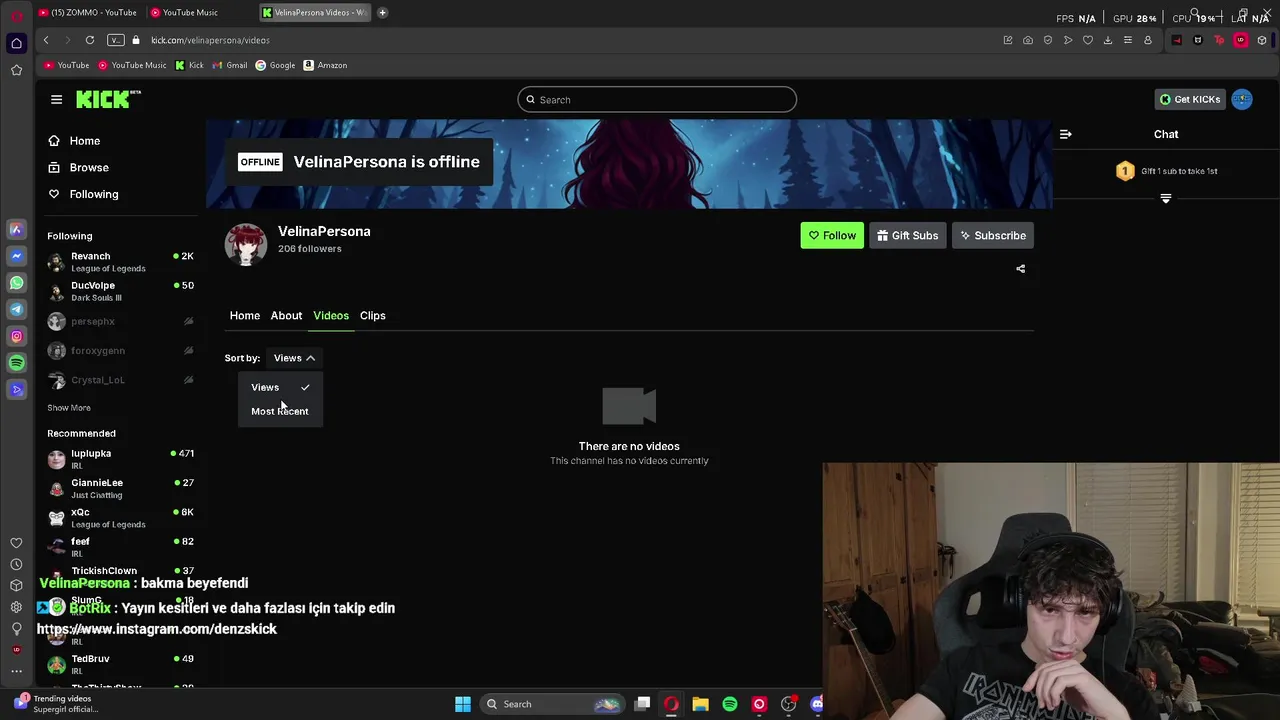Open the sidebar history clock icon
1280x720 pixels.
tap(16, 564)
